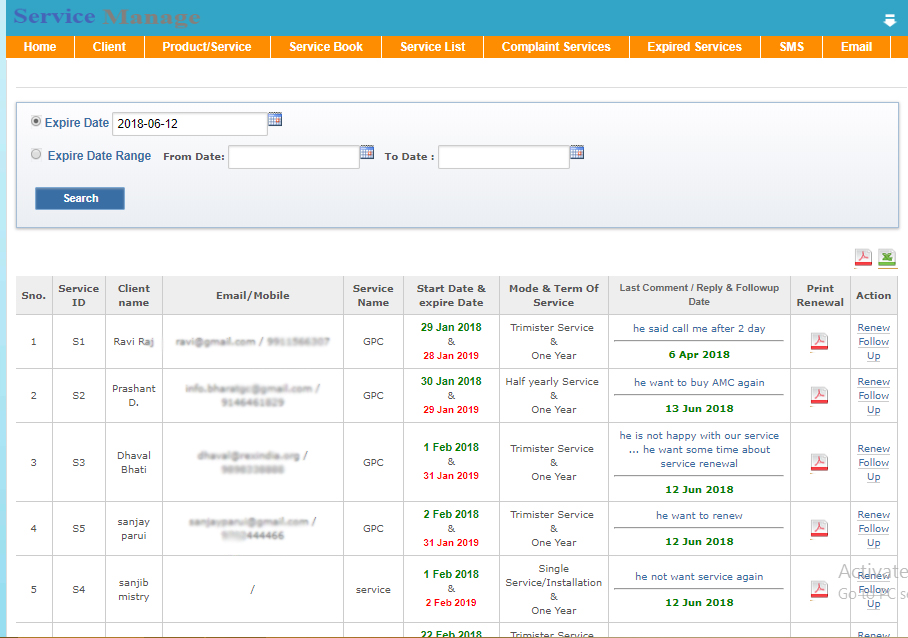This screenshot has width=908, height=638.
Task: Open the Complaint Services menu
Action: pos(556,47)
